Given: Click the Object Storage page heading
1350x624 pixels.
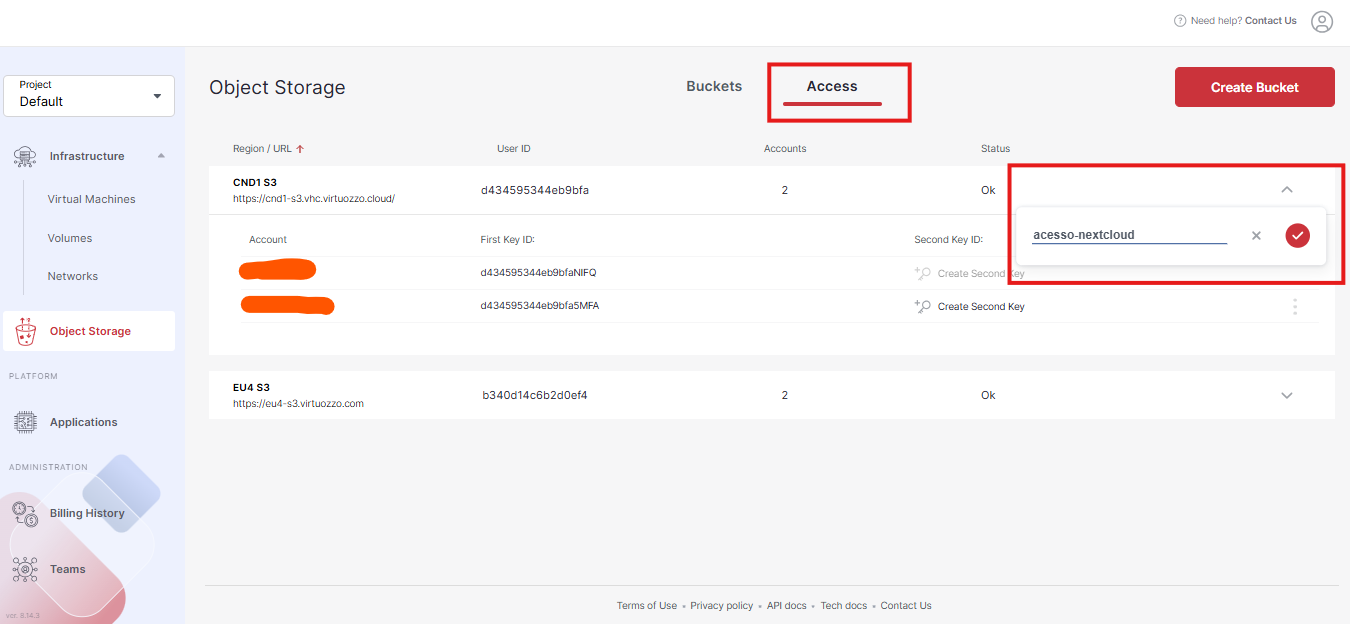Looking at the screenshot, I should 277,87.
